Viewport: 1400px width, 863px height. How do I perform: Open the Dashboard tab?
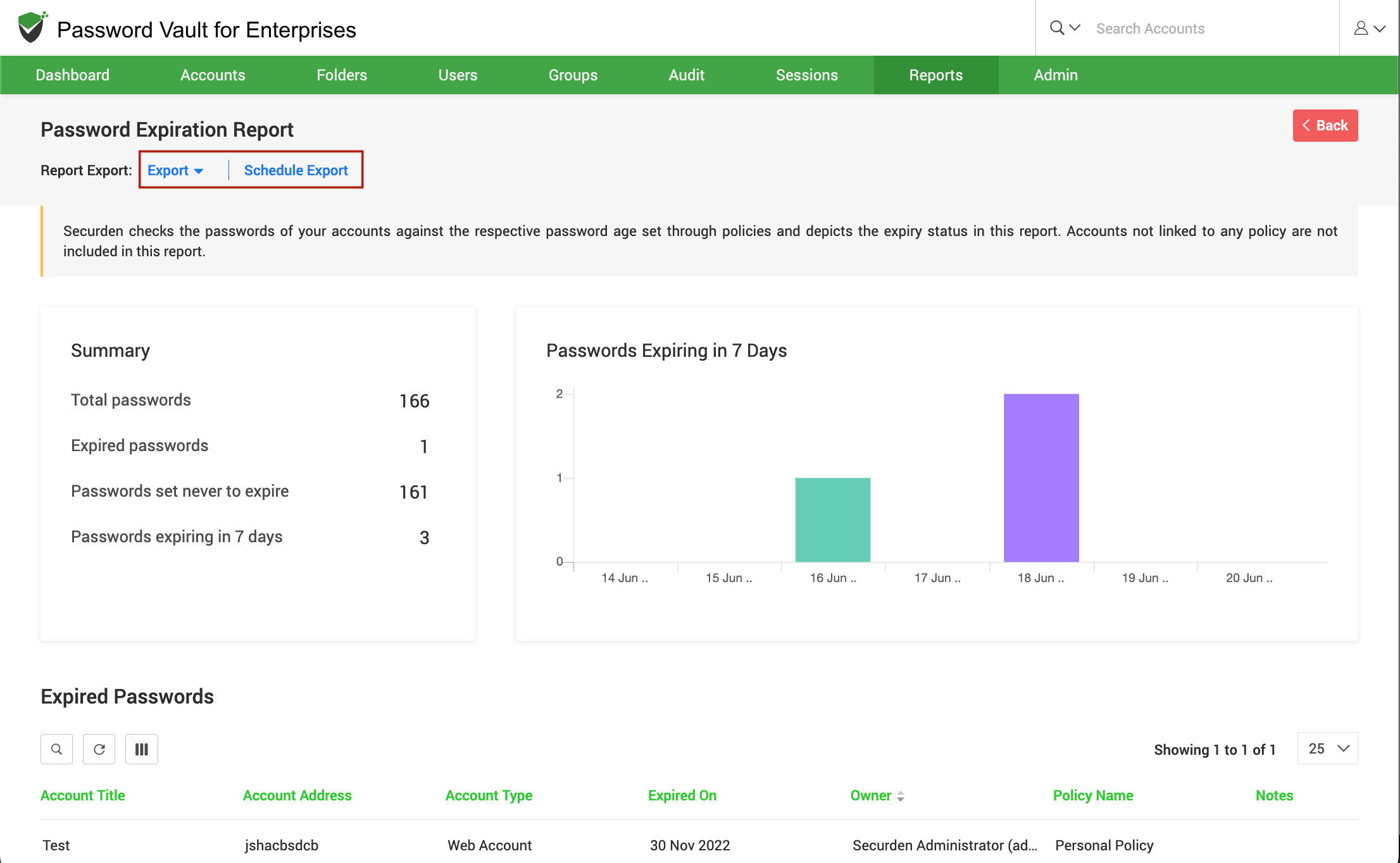(x=72, y=75)
